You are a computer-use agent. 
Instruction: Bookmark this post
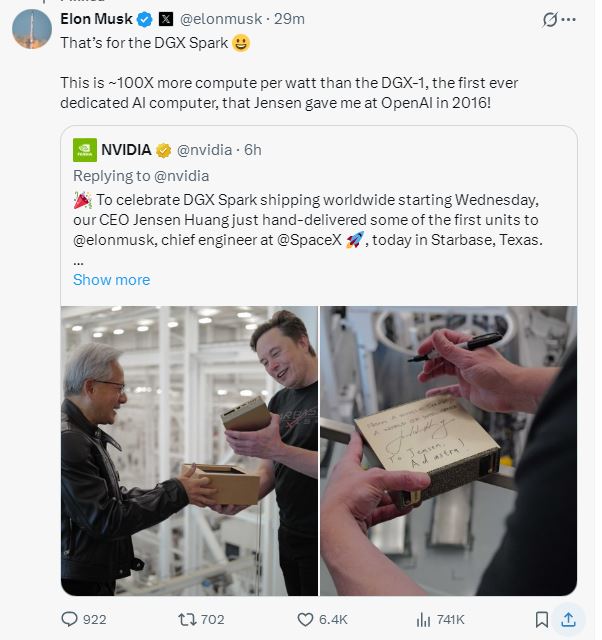pyautogui.click(x=541, y=619)
